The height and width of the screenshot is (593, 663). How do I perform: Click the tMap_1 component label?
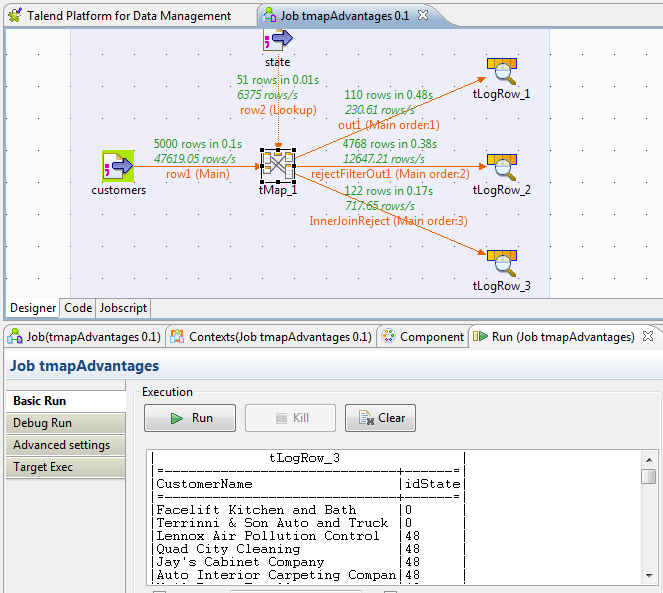click(x=278, y=190)
